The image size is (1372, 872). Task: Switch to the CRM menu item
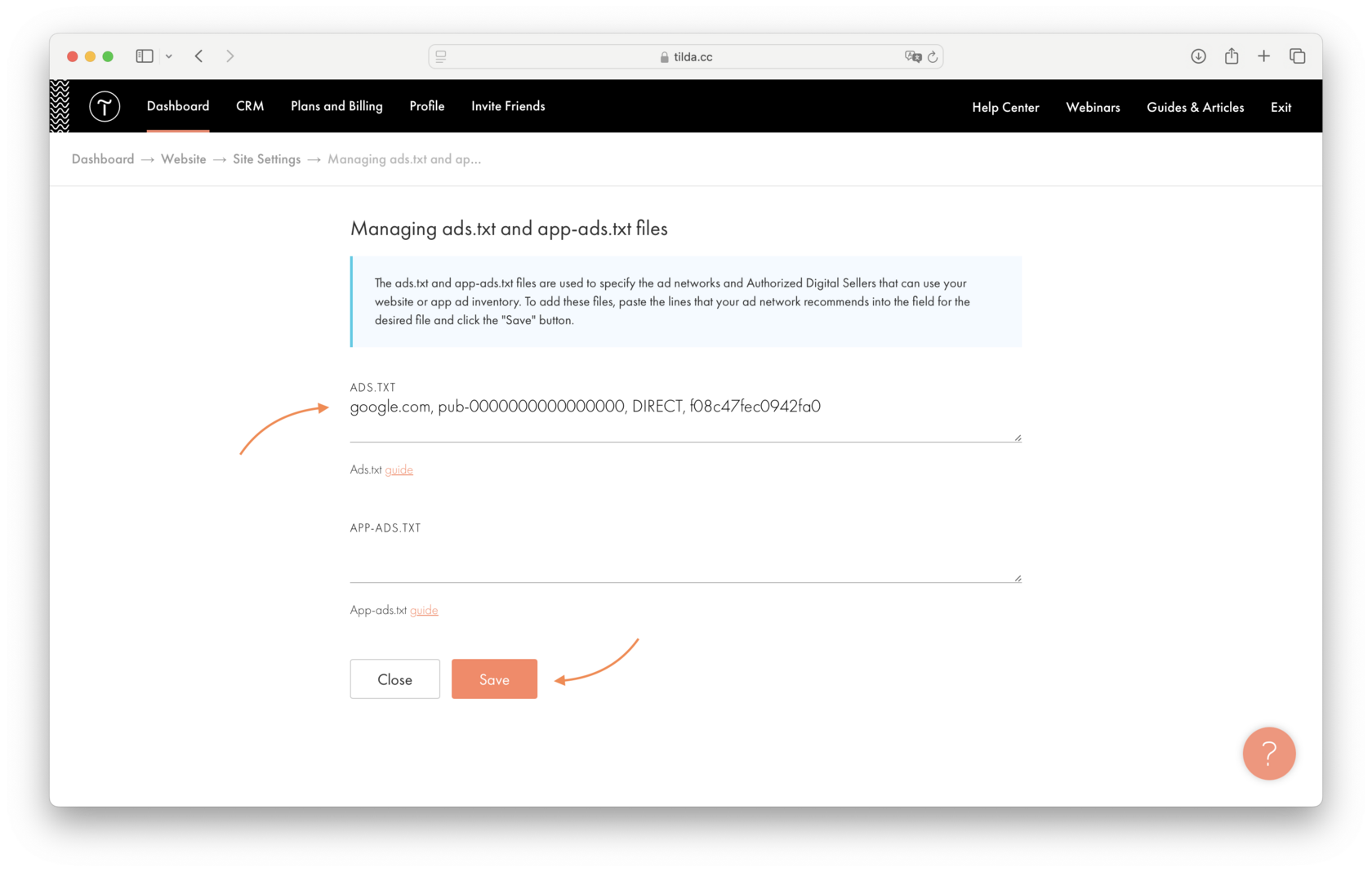(x=250, y=106)
